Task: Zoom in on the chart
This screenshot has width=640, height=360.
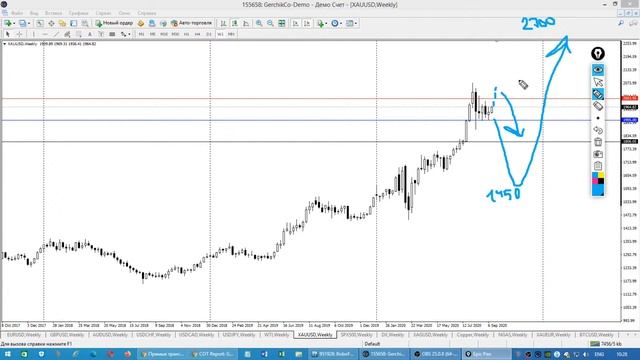Action: coord(259,23)
